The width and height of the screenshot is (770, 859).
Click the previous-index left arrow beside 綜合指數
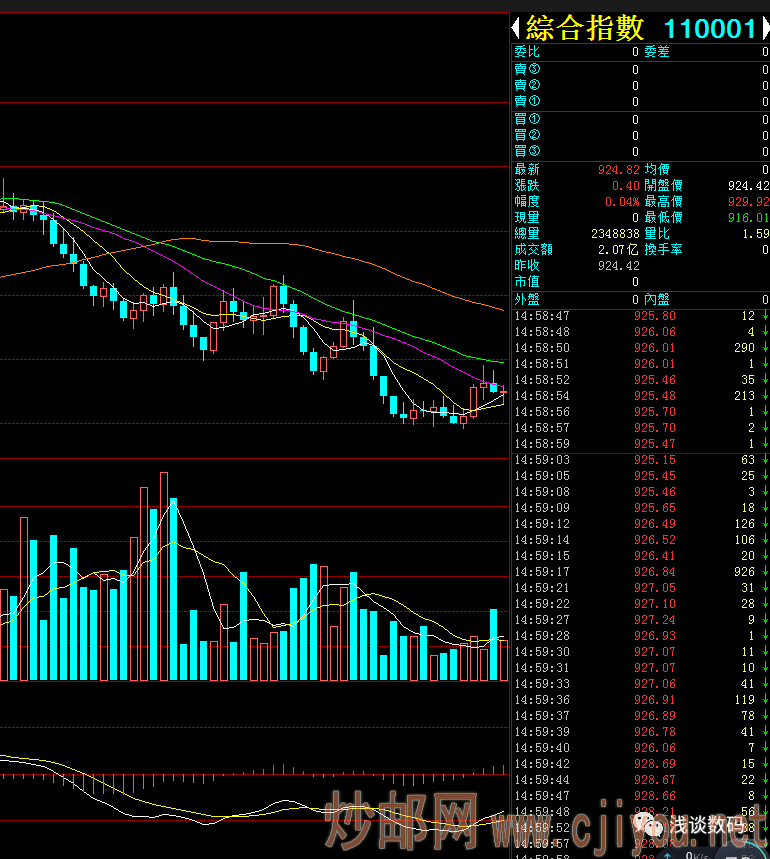pyautogui.click(x=516, y=28)
